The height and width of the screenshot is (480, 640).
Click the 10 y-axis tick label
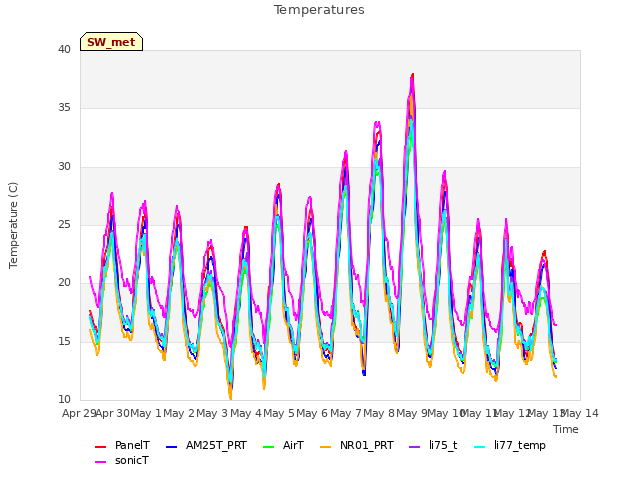64,400
